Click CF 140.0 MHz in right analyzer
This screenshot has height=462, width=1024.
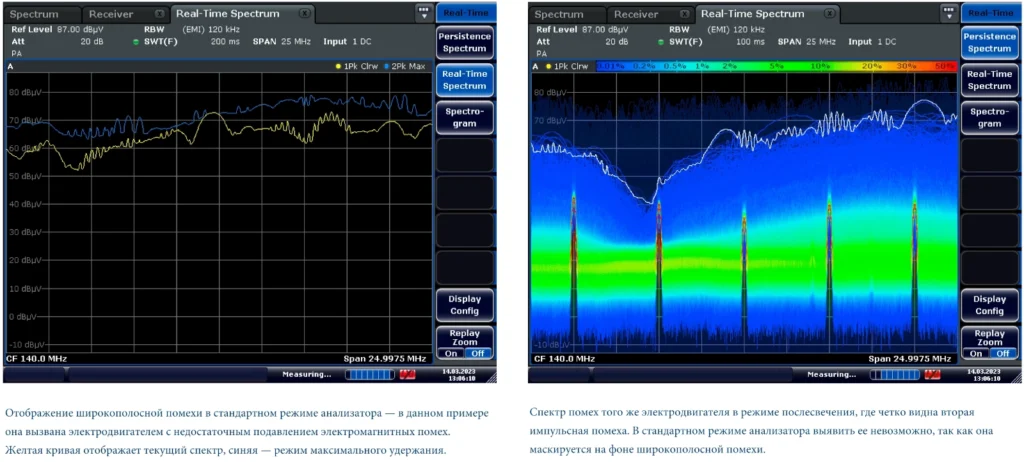pyautogui.click(x=564, y=359)
